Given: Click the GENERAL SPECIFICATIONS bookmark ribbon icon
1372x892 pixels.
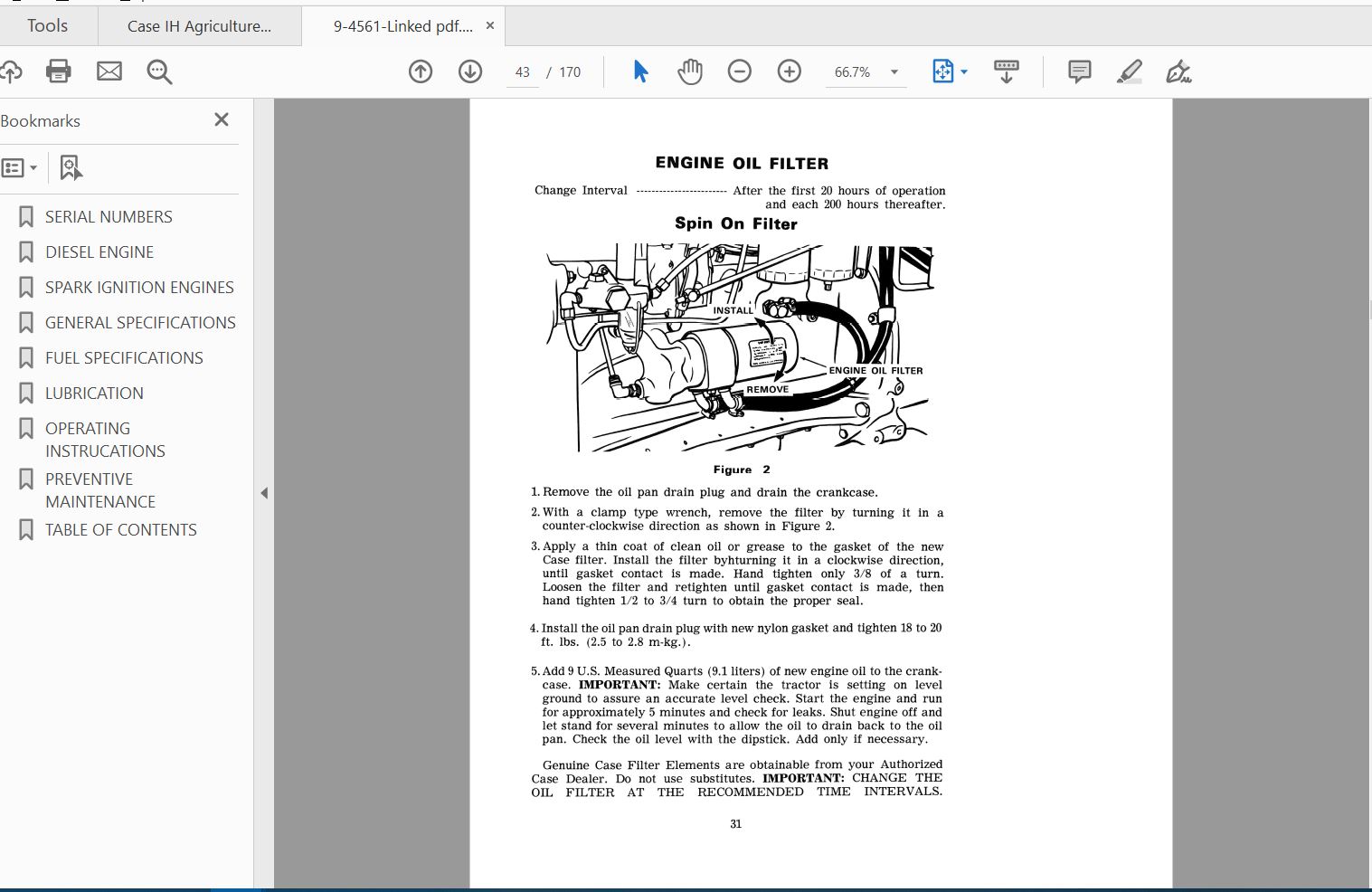Looking at the screenshot, I should tap(26, 323).
